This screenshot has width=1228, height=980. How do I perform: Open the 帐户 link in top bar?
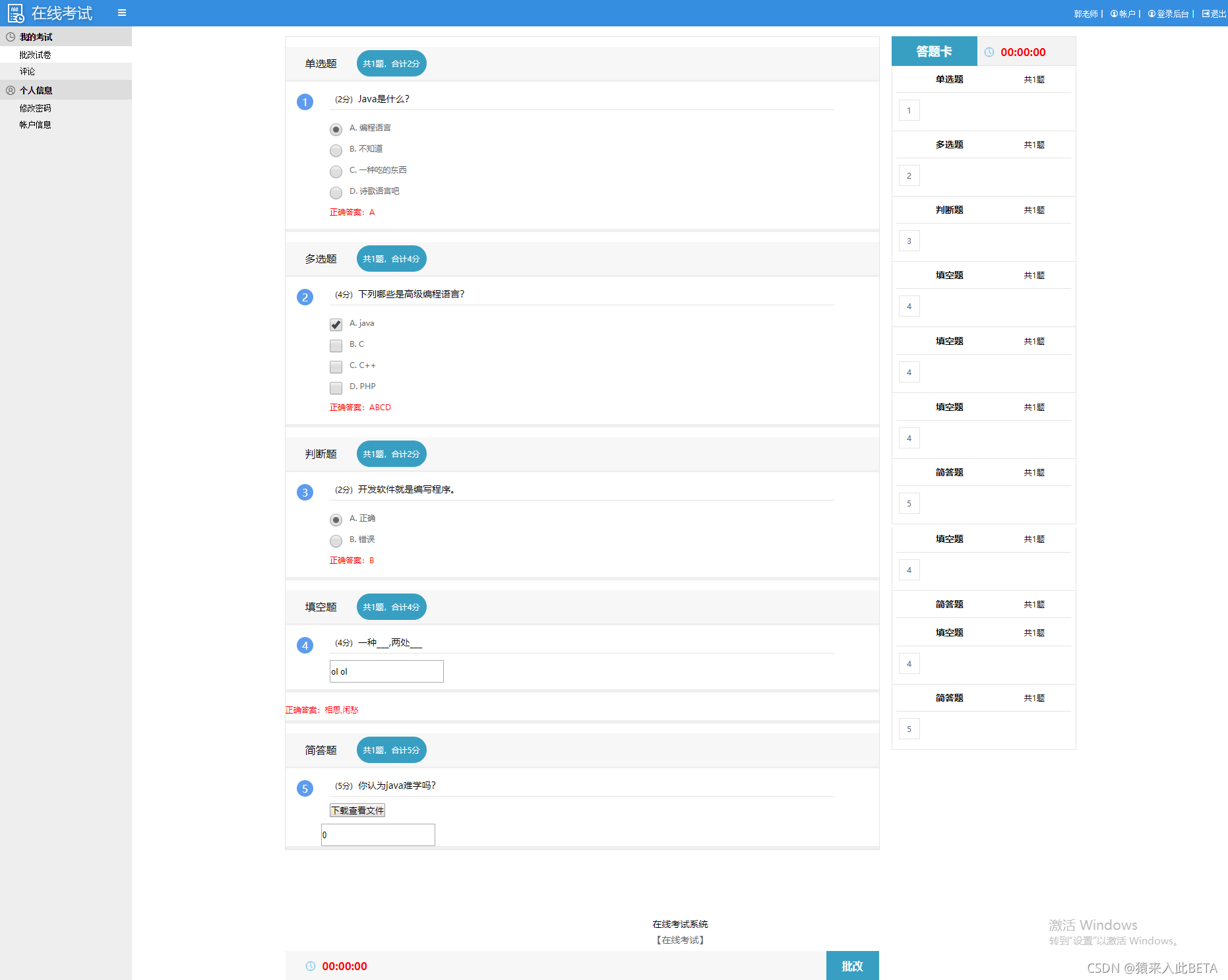[1123, 14]
